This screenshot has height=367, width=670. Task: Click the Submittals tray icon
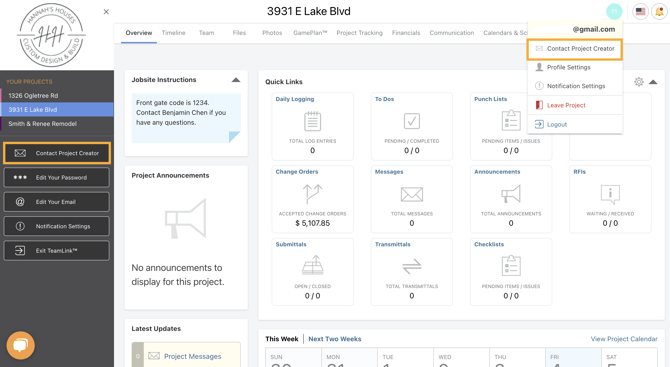click(312, 265)
